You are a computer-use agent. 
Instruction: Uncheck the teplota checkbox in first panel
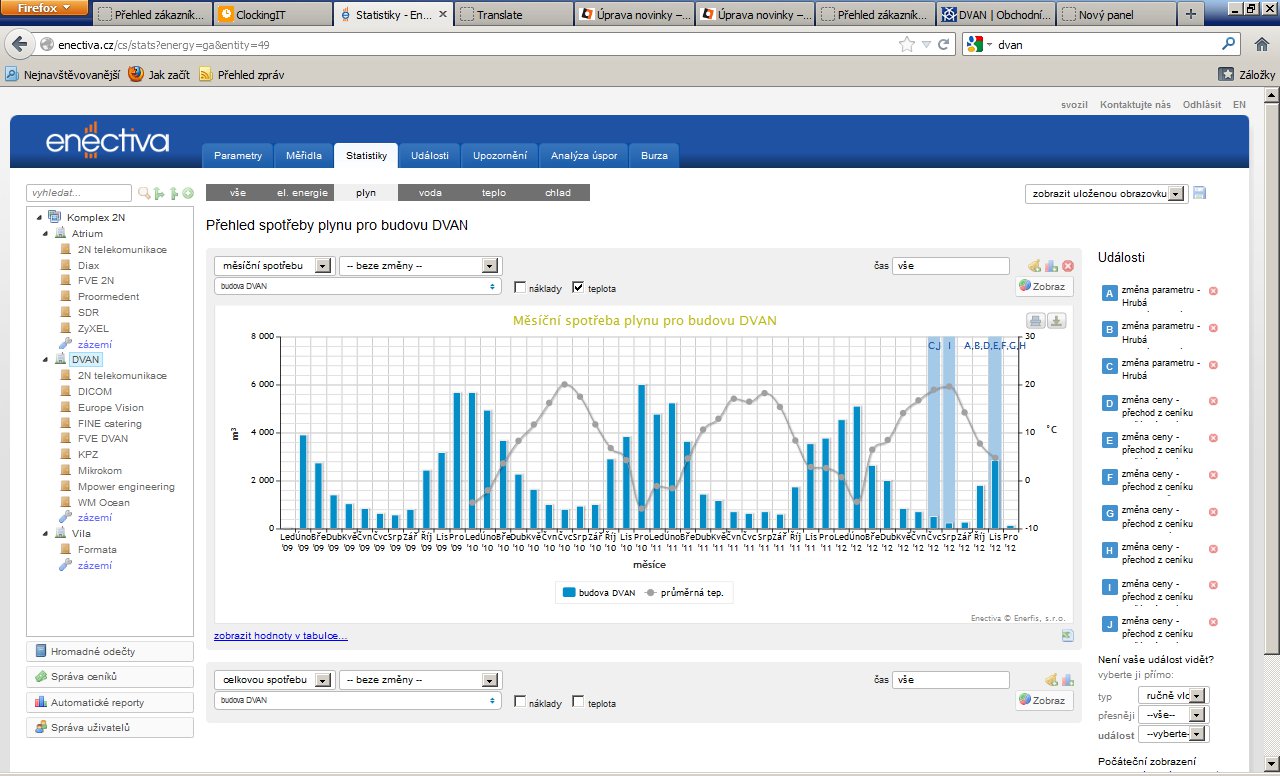[578, 288]
